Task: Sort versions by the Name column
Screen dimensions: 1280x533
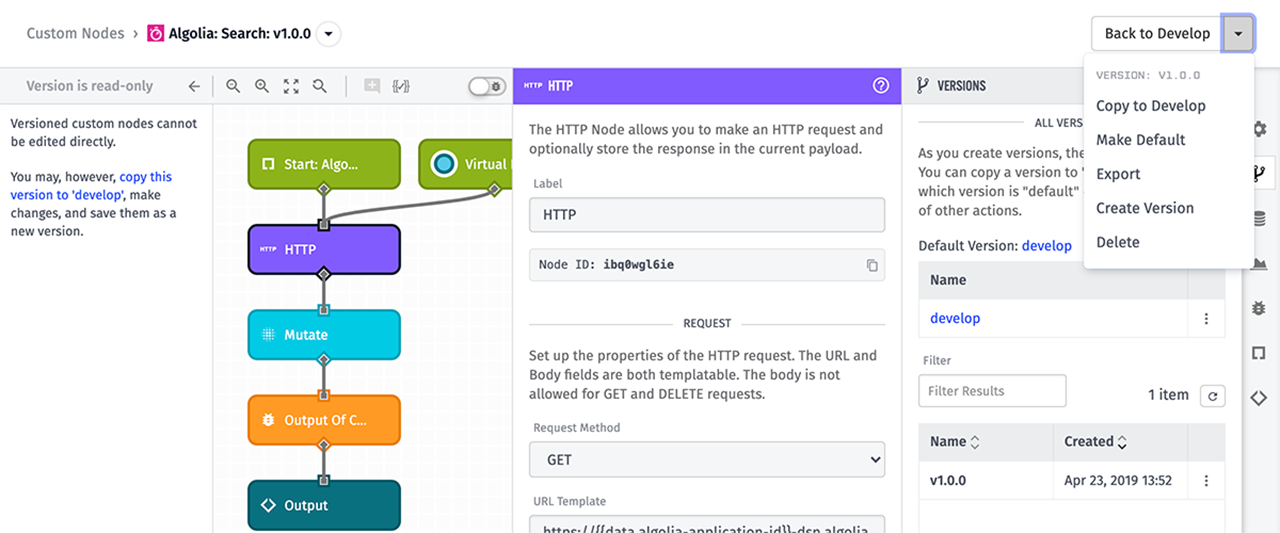Action: (x=955, y=442)
